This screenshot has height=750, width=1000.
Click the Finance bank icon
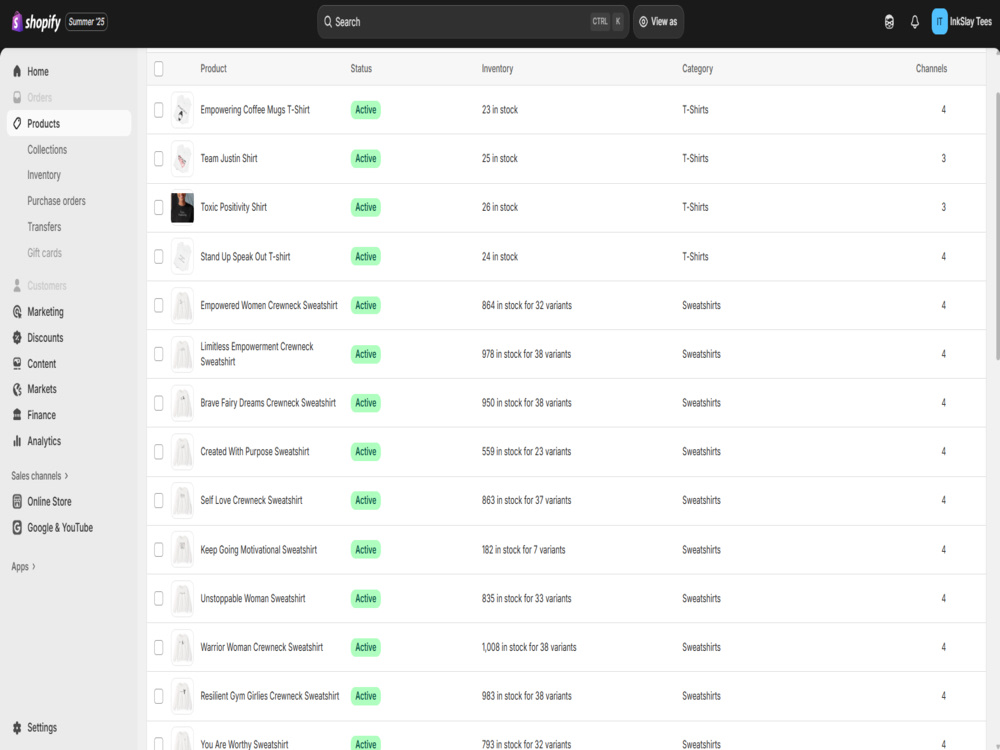[17, 415]
